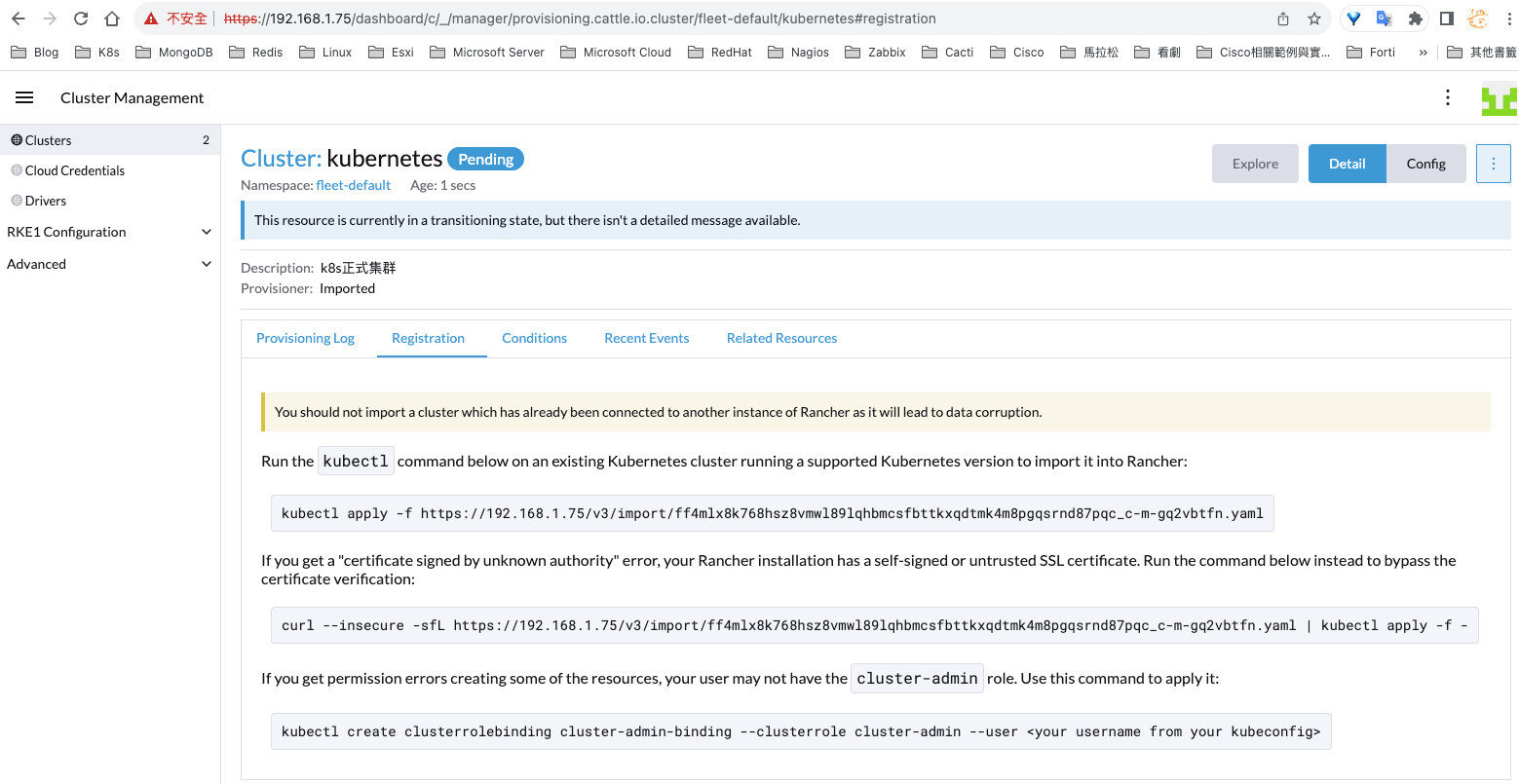Click the Explore button
Screen dimensions: 1519x784
(1255, 164)
